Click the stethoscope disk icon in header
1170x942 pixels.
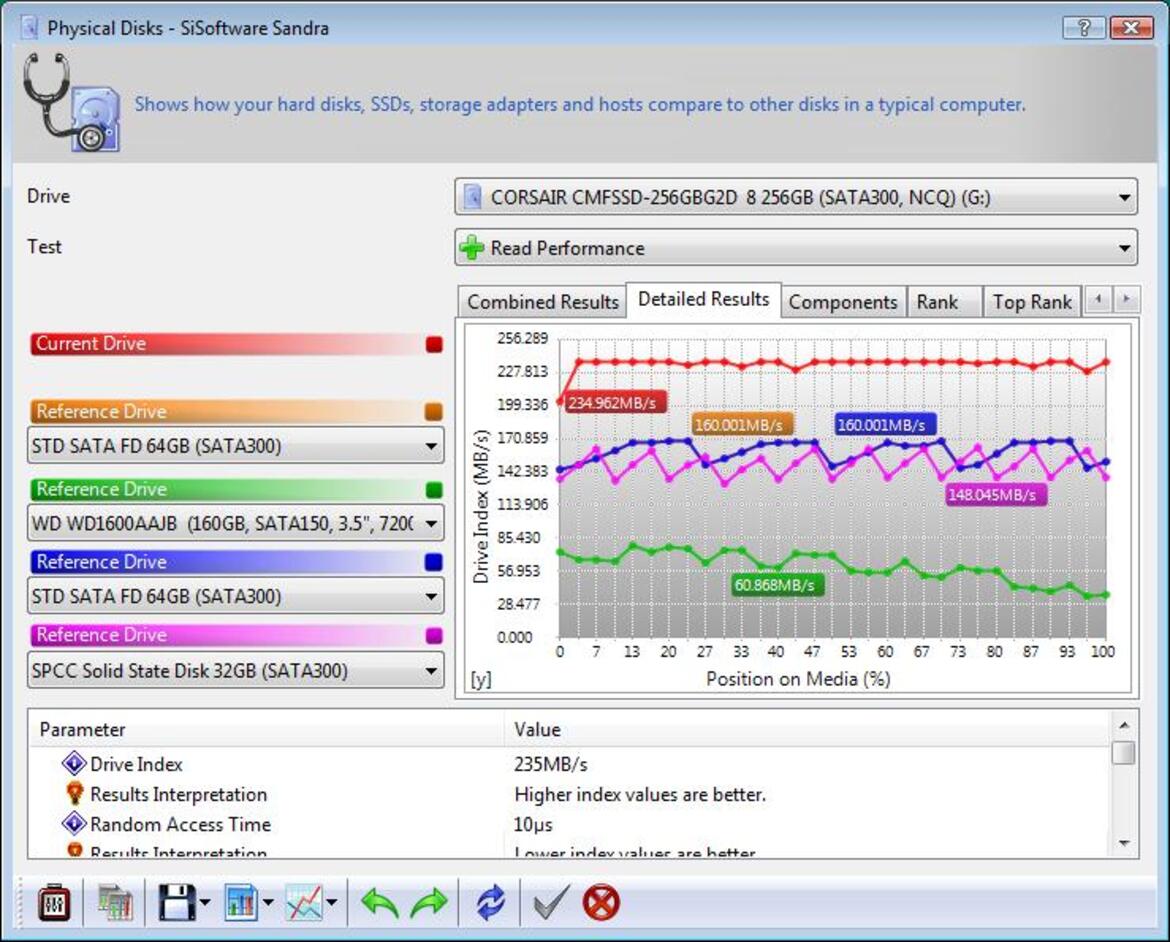tap(72, 102)
